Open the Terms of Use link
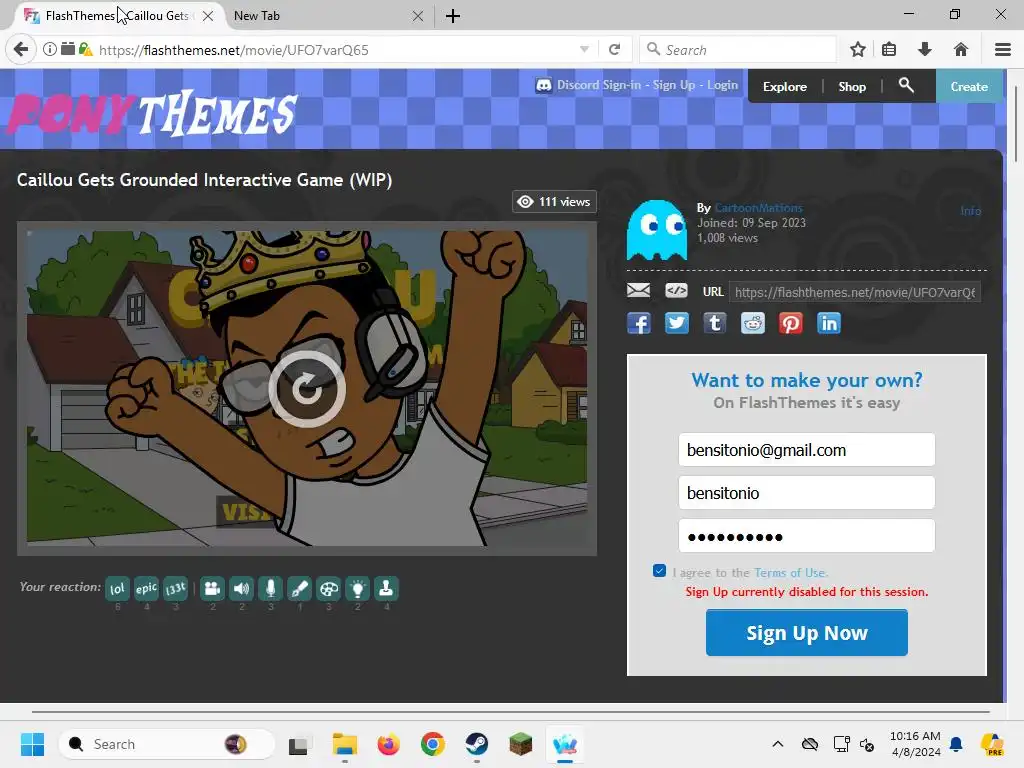 coord(790,573)
